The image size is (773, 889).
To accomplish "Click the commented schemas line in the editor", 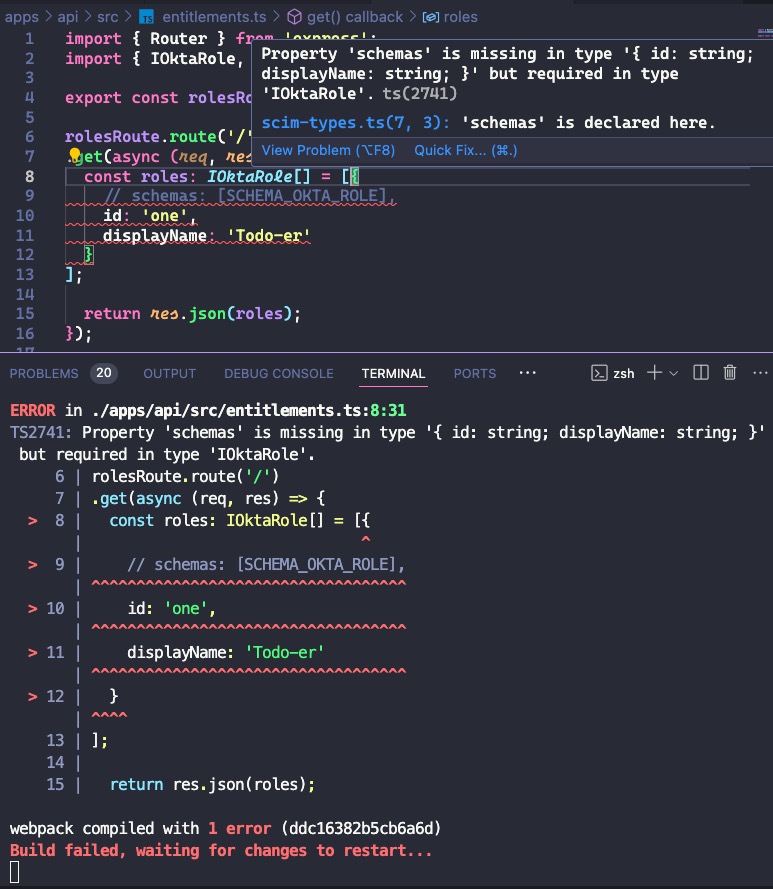I will 250,196.
